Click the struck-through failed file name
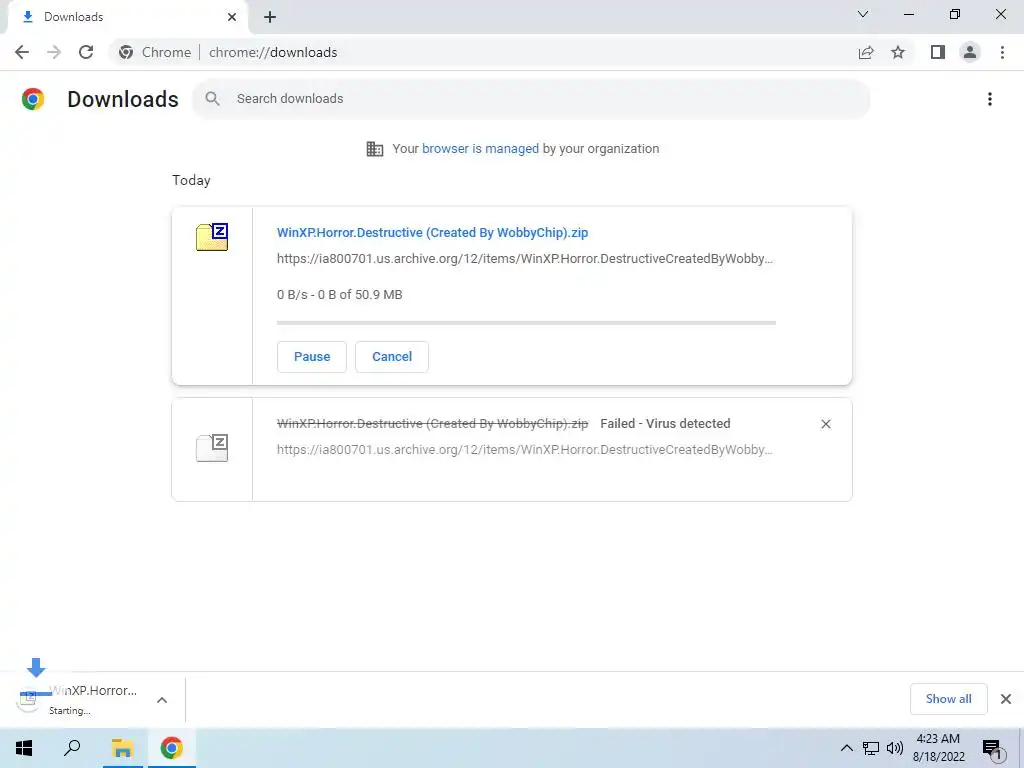1024x768 pixels. coord(432,424)
